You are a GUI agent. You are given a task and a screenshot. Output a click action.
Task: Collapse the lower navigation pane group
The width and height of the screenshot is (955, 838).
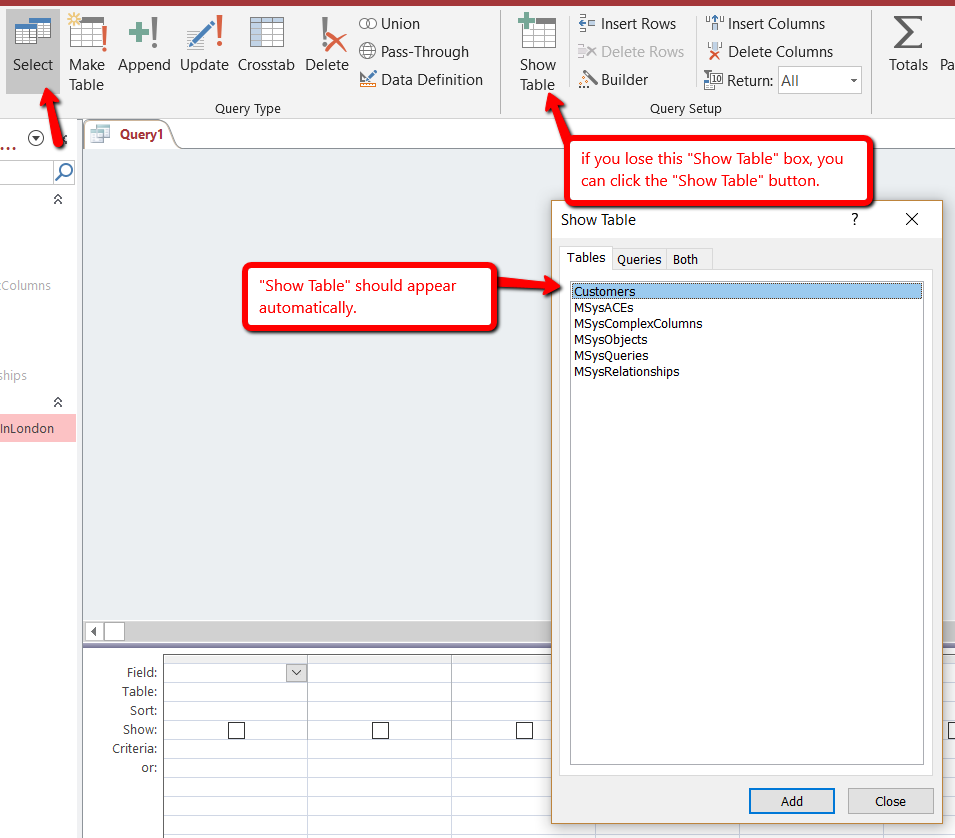pos(58,402)
